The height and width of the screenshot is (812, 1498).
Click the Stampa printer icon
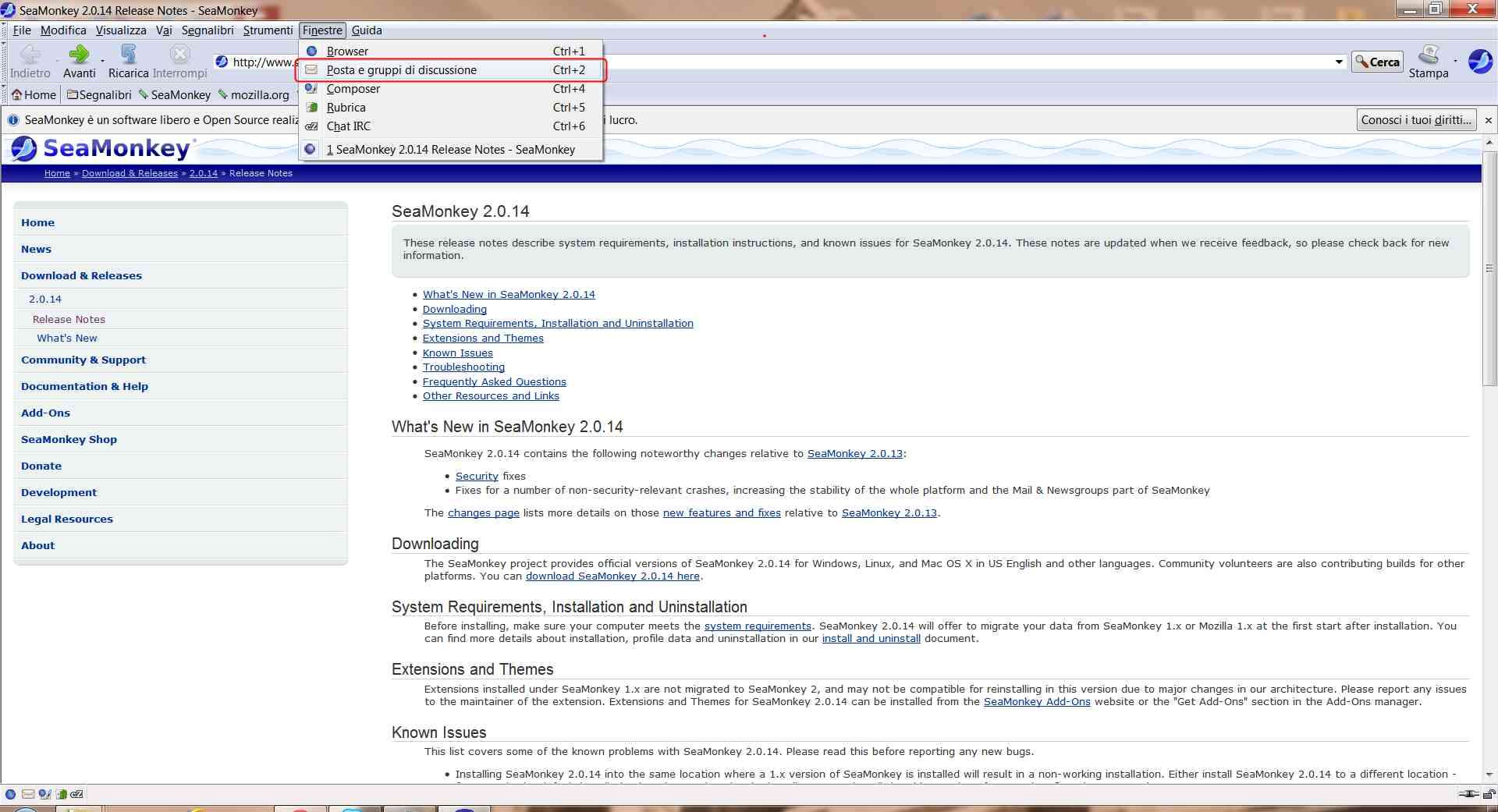(x=1429, y=55)
